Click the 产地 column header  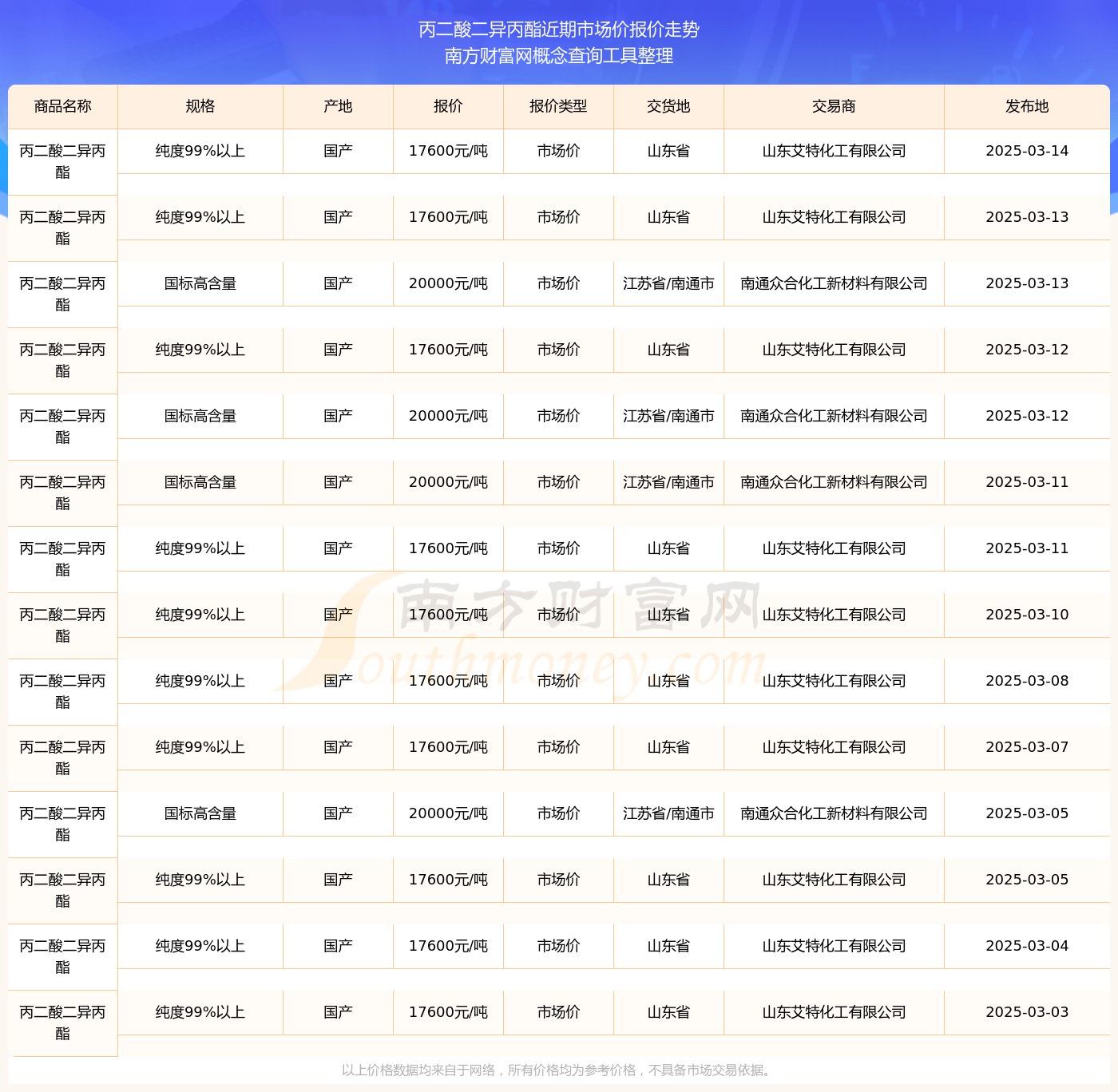338,106
